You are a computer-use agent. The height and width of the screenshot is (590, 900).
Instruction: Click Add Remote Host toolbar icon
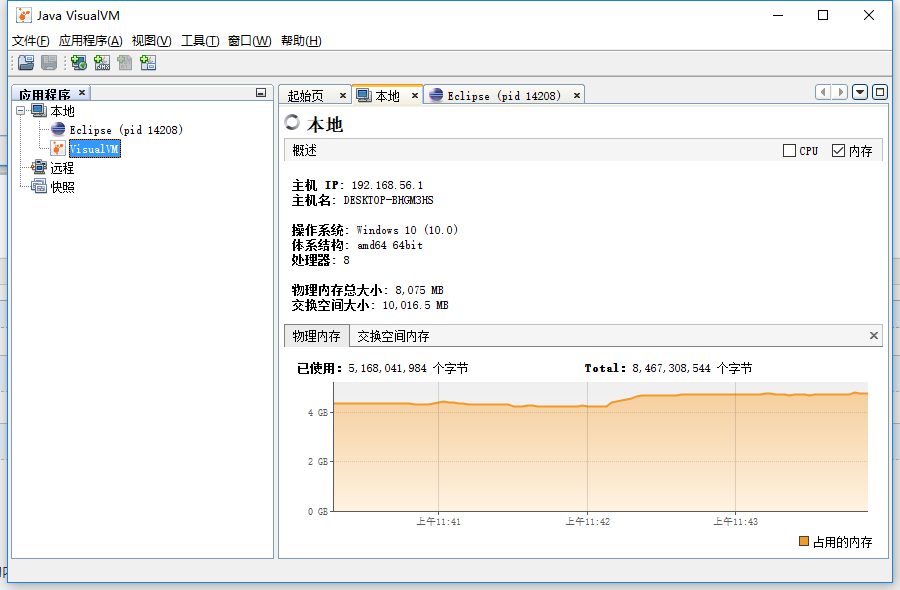click(x=79, y=63)
